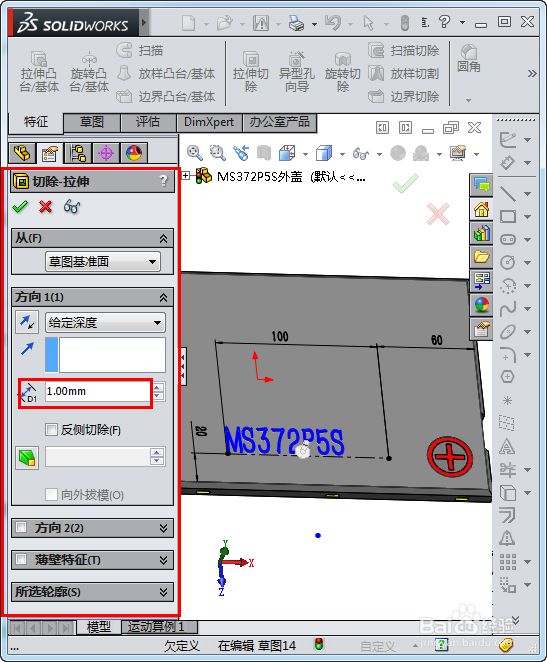Select the Circle sketch tool
Viewport: 547px width, 662px height.
click(508, 263)
